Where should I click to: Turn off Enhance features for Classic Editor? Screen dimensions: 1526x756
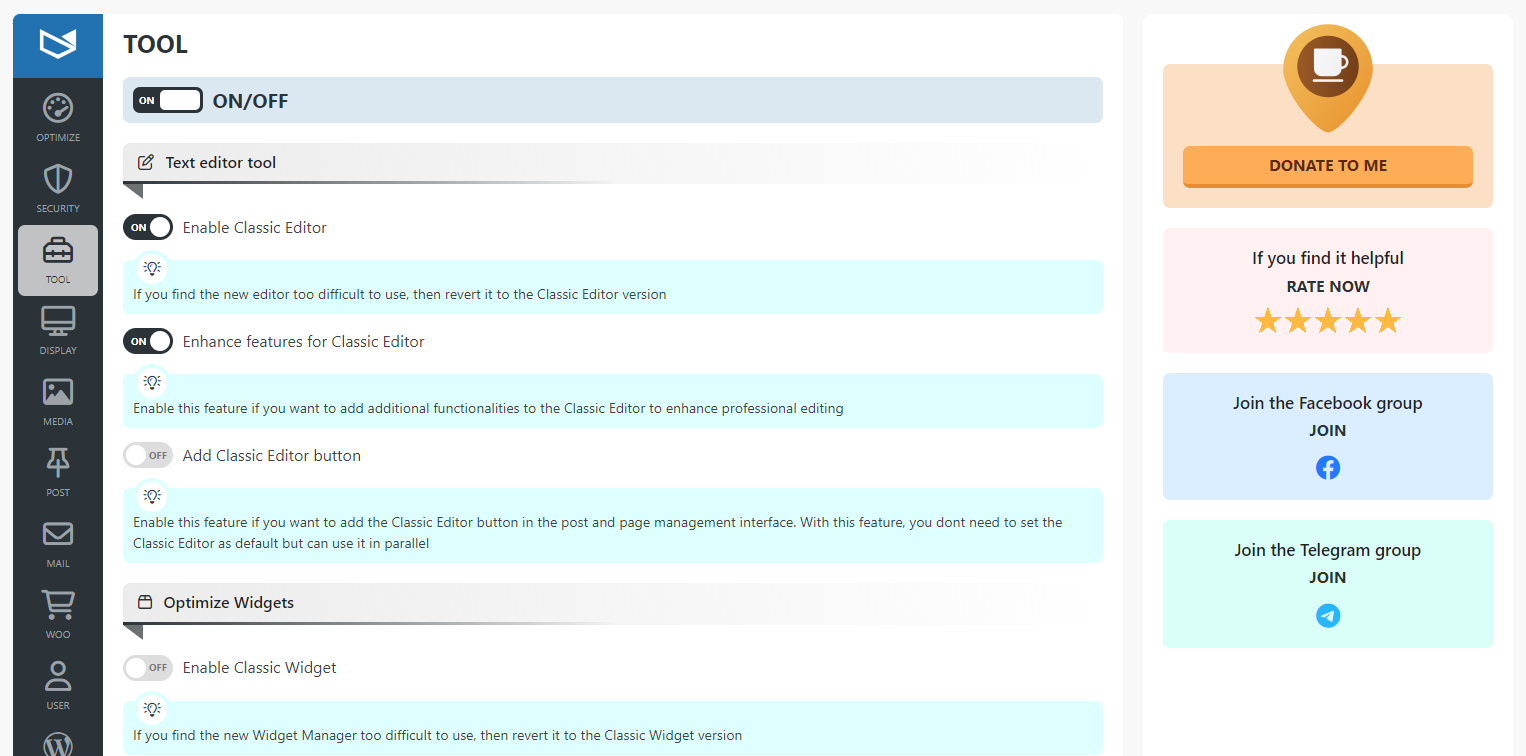[148, 341]
